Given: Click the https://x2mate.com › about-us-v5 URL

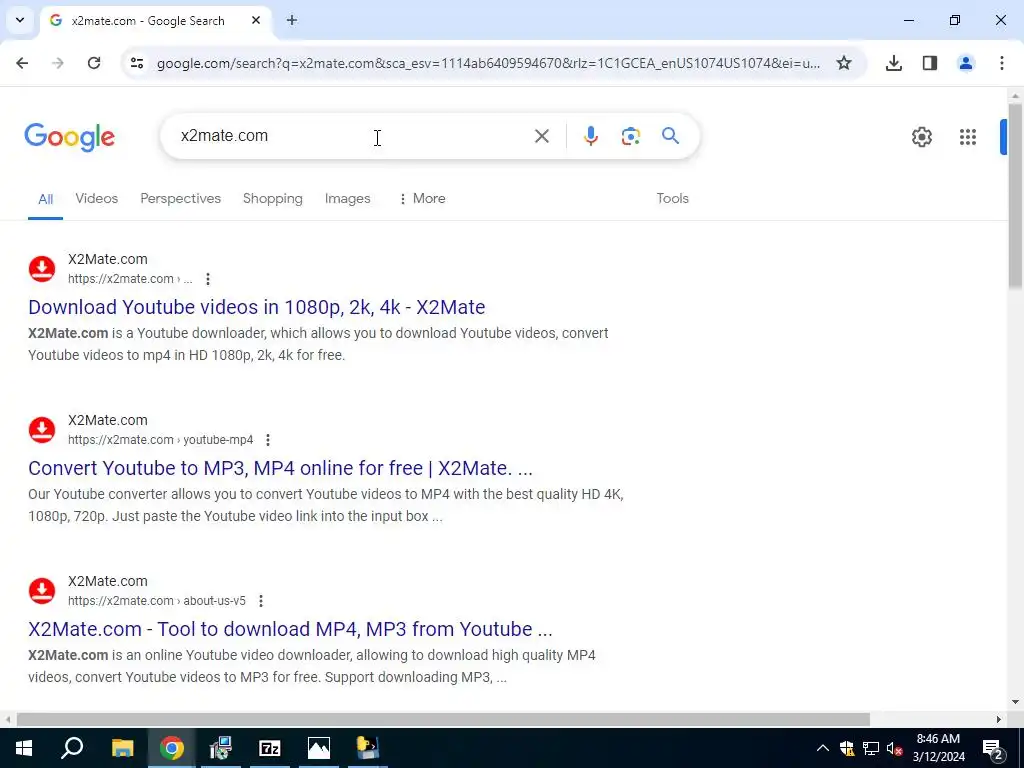Looking at the screenshot, I should [x=157, y=601].
